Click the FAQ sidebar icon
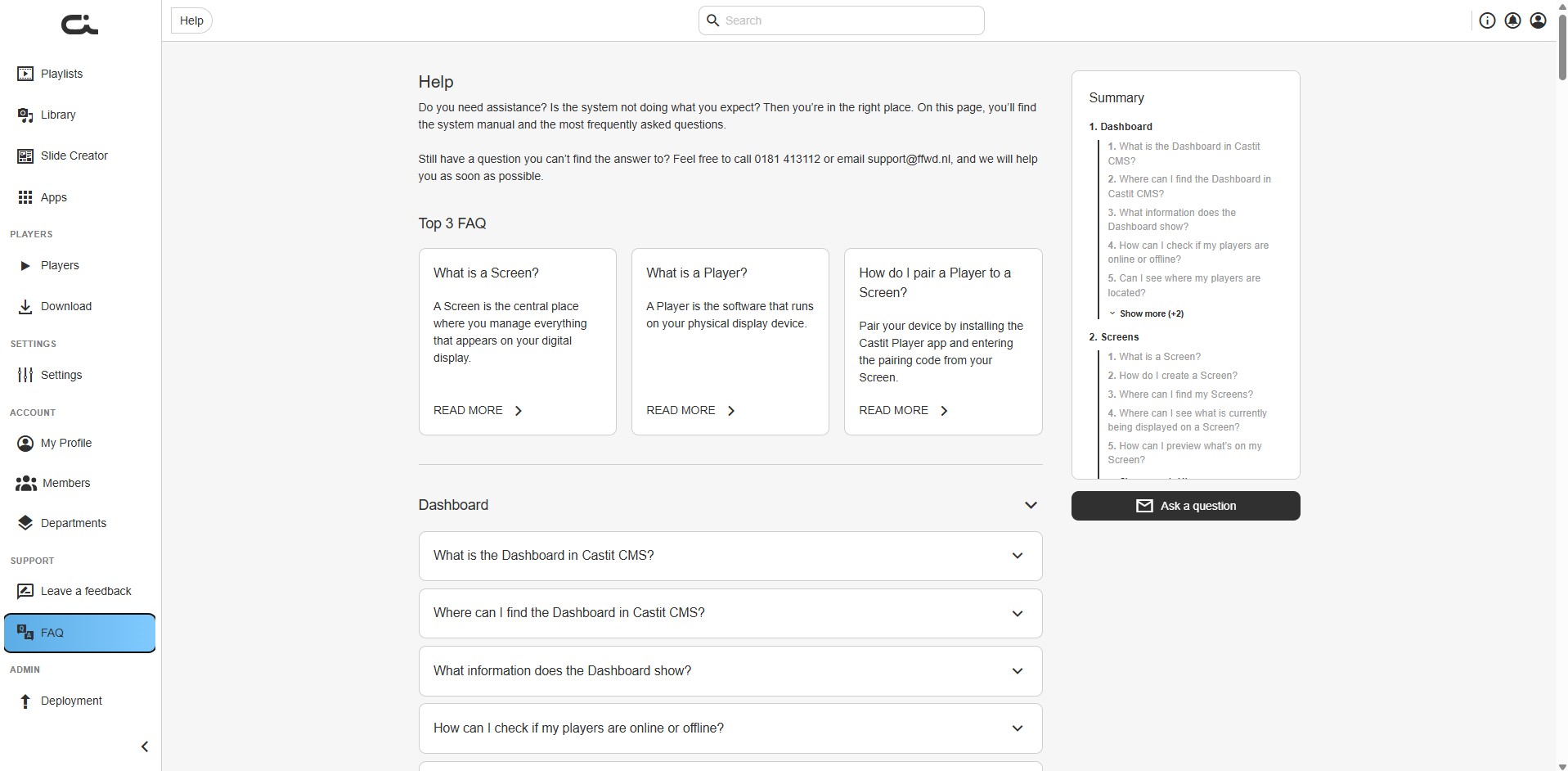This screenshot has width=1568, height=771. (x=25, y=633)
